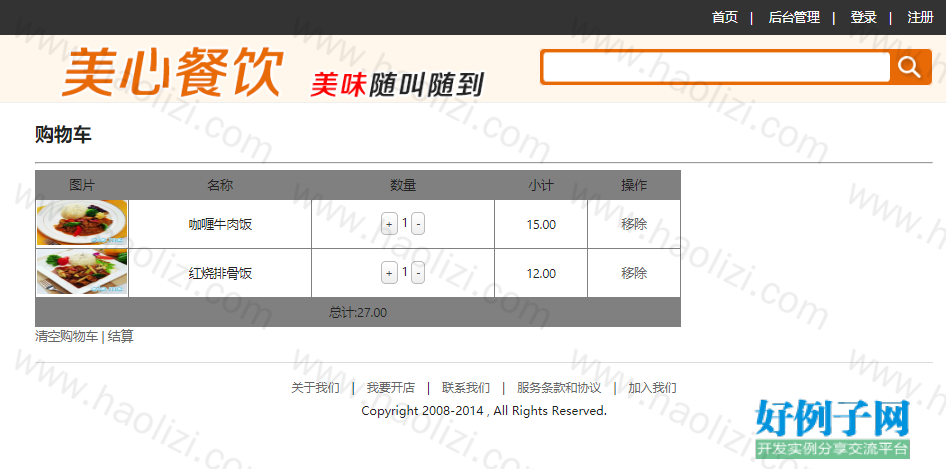Decrease quantity of 红烧排骨饭 with minus
Image resolution: width=946 pixels, height=469 pixels.
coord(418,273)
